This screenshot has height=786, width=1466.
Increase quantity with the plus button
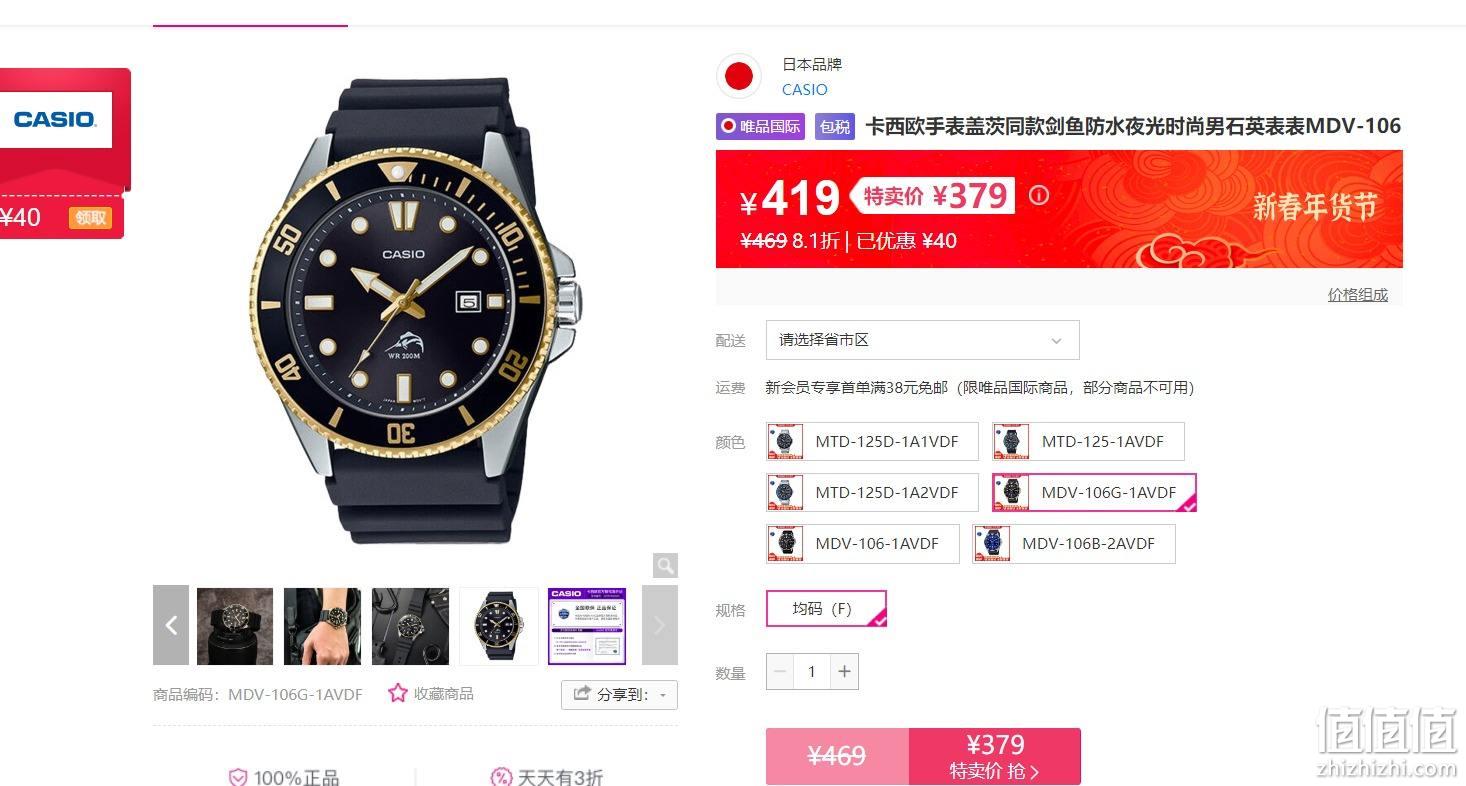tap(844, 671)
